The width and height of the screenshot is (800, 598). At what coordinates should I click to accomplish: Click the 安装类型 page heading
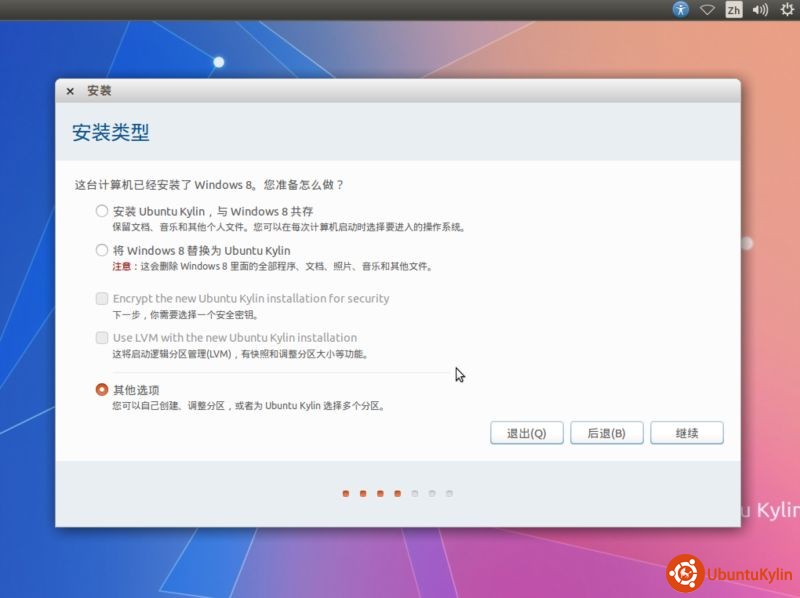click(x=111, y=132)
